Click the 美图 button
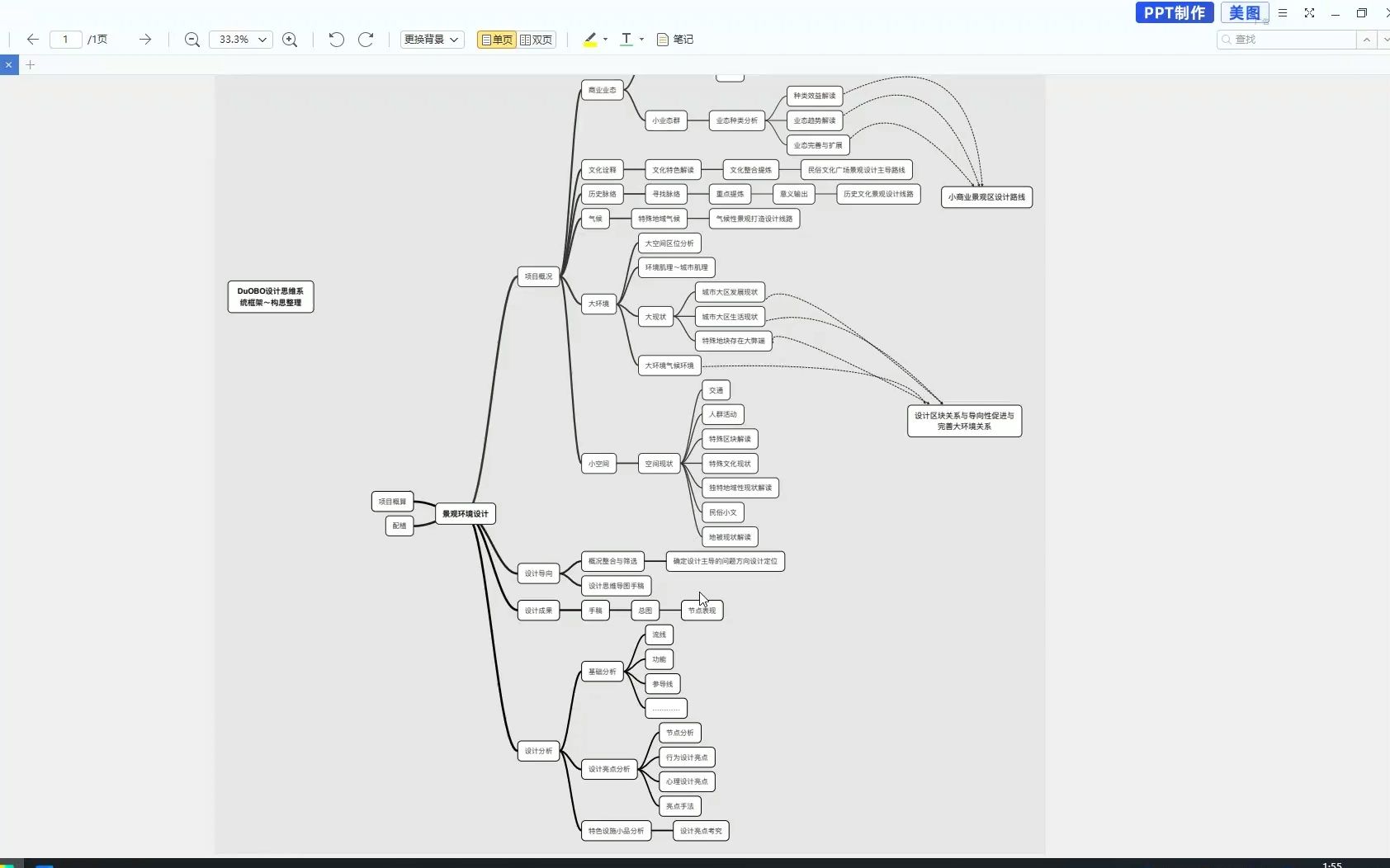The height and width of the screenshot is (868, 1390). tap(1245, 12)
